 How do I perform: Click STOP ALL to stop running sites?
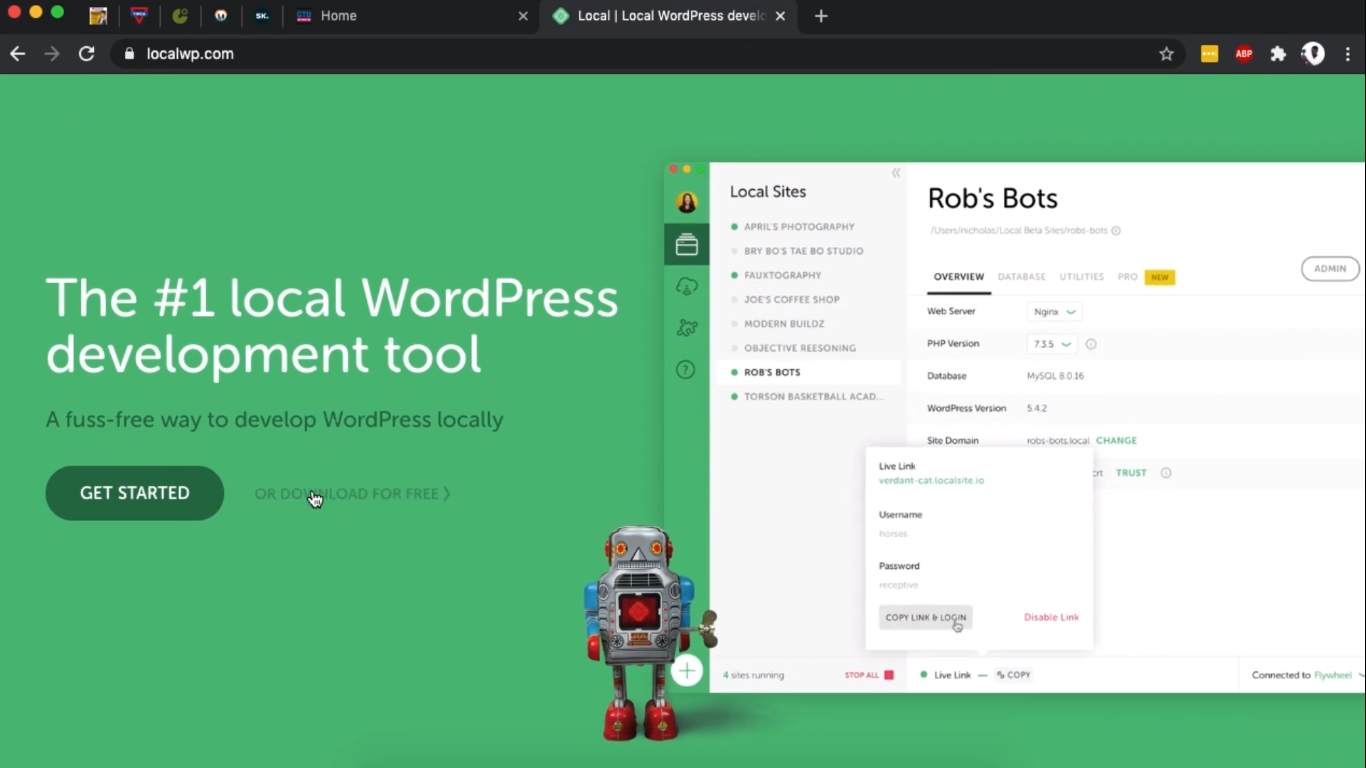(869, 675)
